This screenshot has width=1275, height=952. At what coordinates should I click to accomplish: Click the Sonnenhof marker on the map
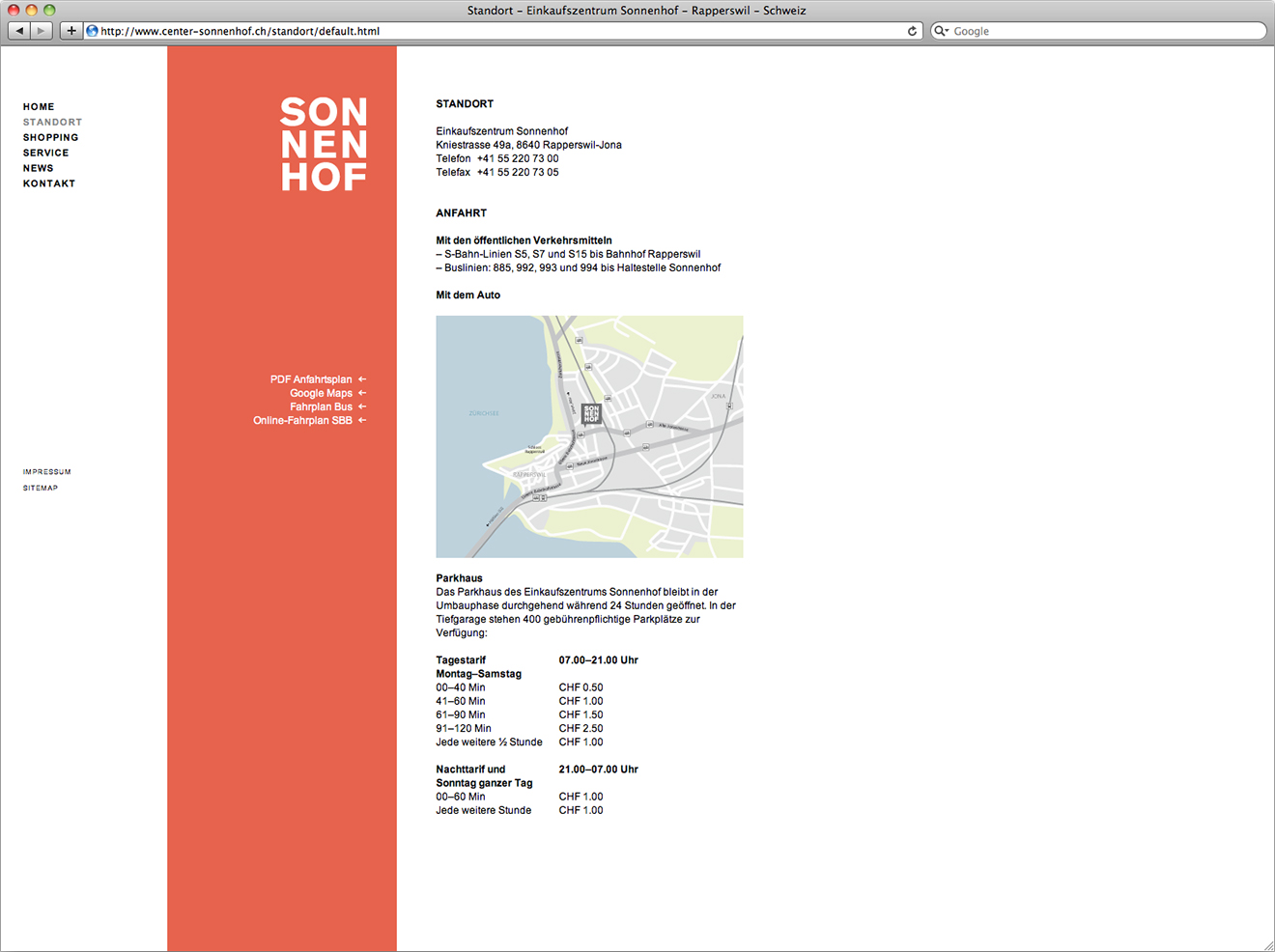click(x=591, y=414)
